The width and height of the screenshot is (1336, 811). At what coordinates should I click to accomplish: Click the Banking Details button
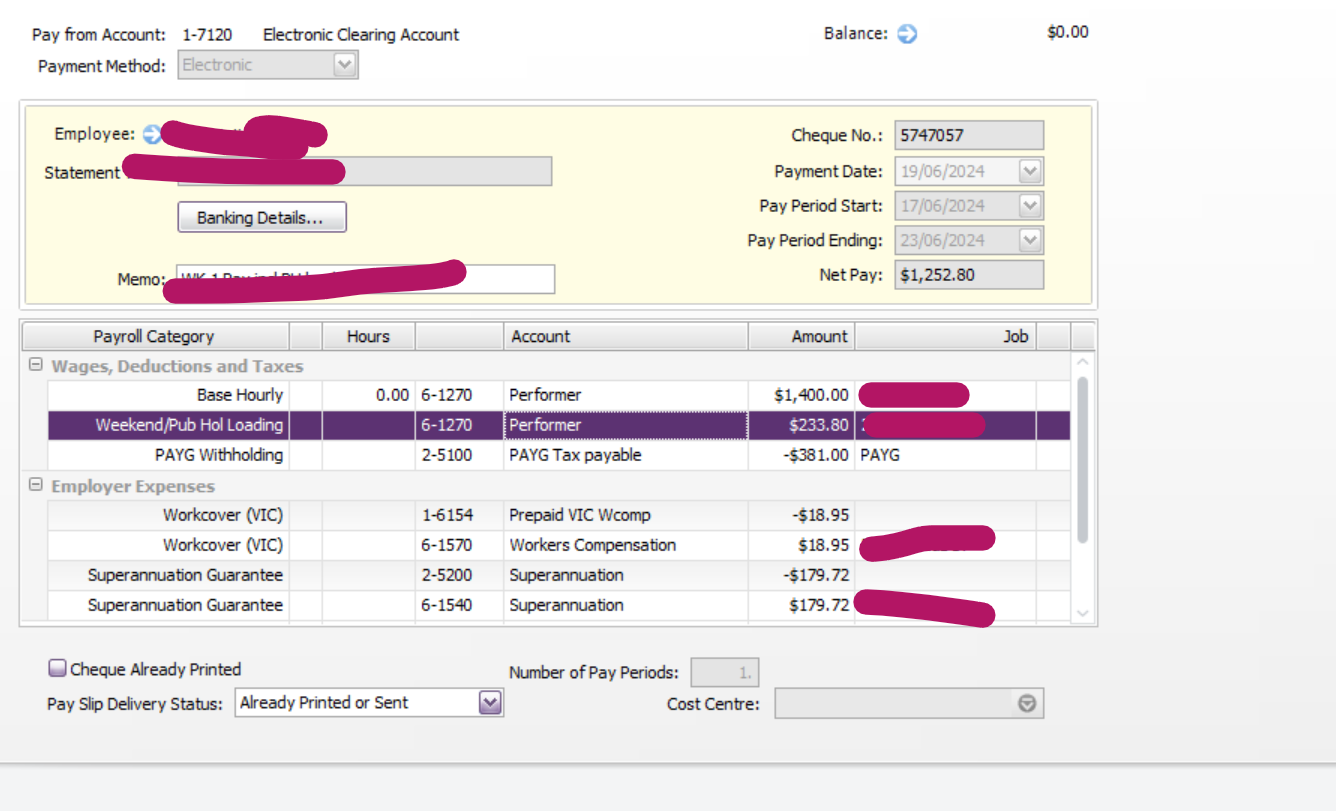pos(261,217)
